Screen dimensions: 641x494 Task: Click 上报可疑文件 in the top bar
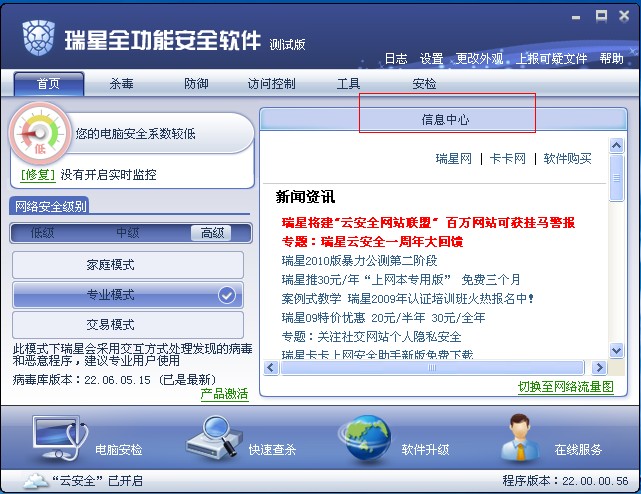[x=551, y=59]
